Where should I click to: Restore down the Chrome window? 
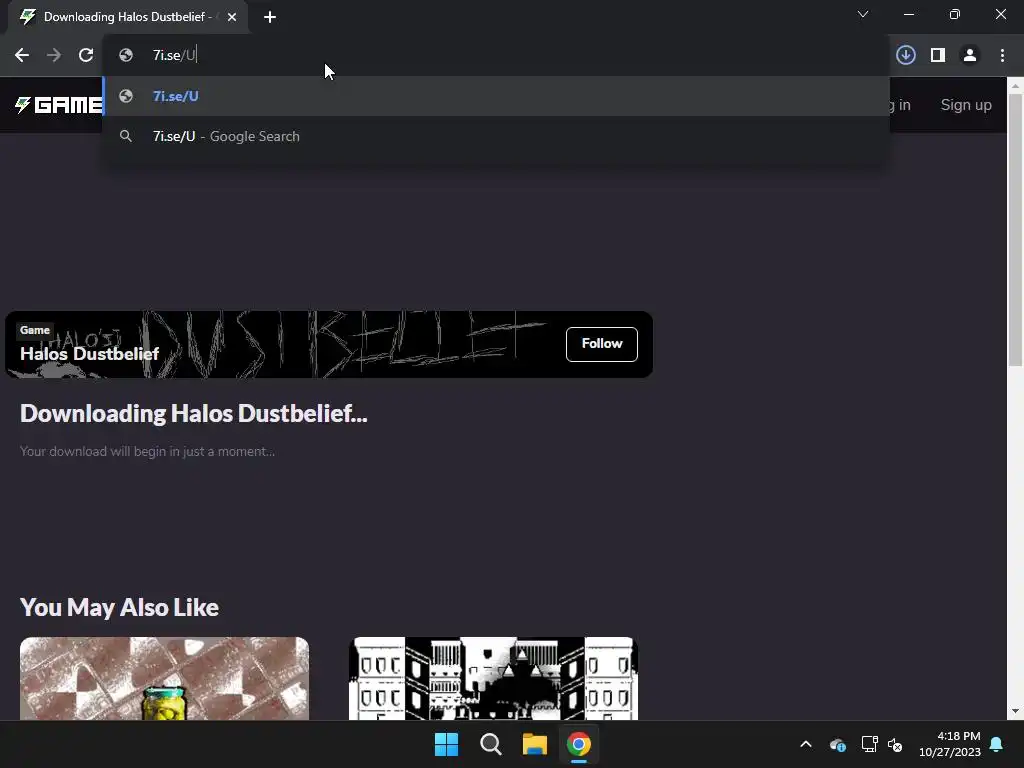pyautogui.click(x=955, y=14)
